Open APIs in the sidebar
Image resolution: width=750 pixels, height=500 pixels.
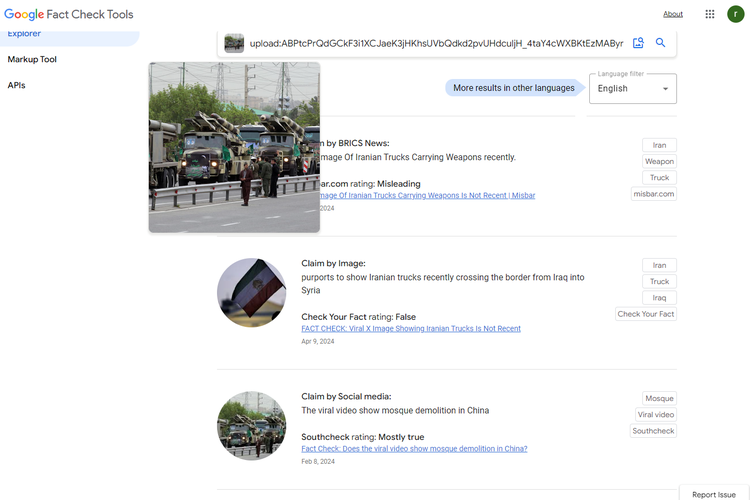pyautogui.click(x=17, y=85)
